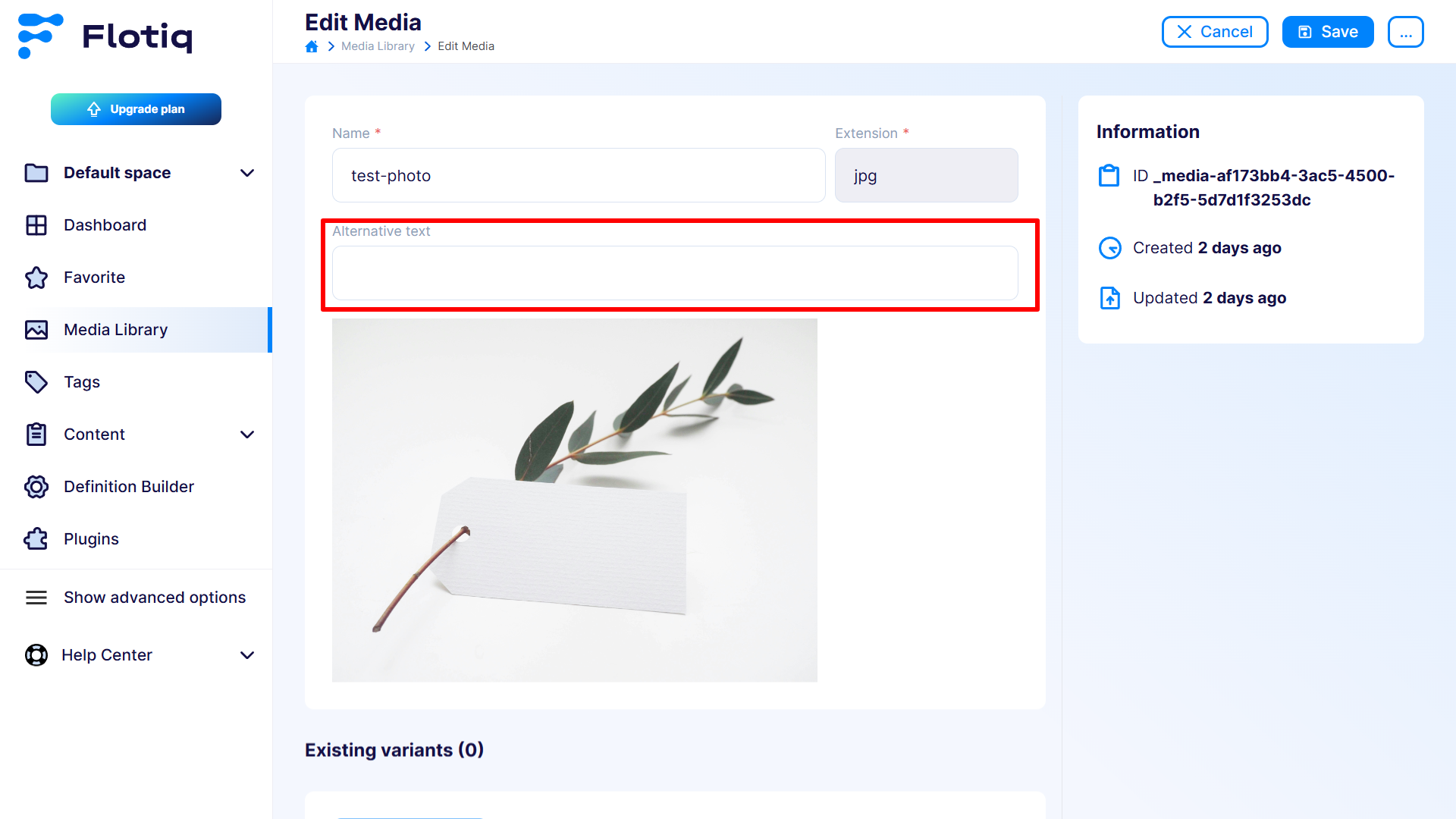Expand the Content section chevron
1456x819 pixels.
coord(247,433)
